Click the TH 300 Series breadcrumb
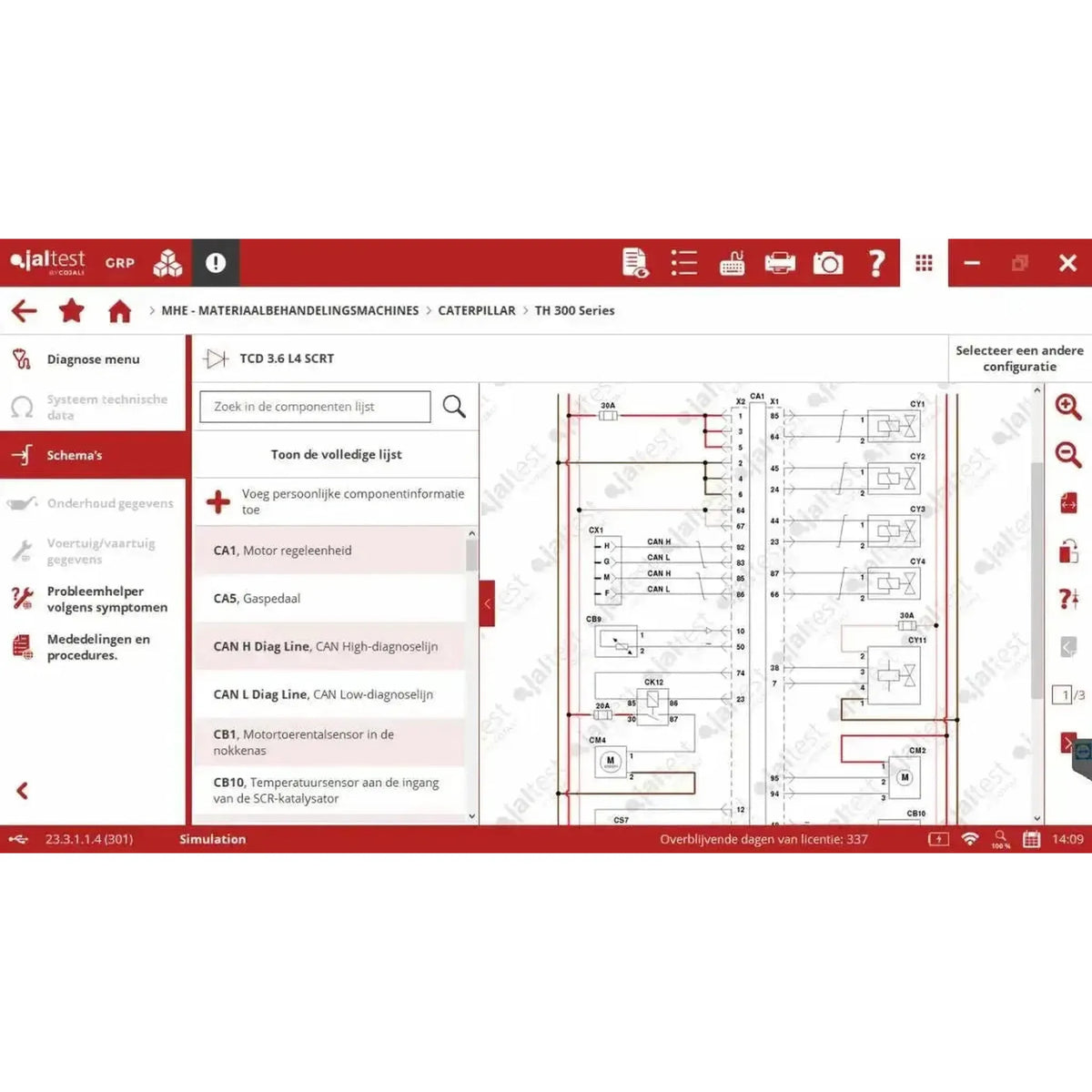Image resolution: width=1092 pixels, height=1092 pixels. [x=574, y=310]
